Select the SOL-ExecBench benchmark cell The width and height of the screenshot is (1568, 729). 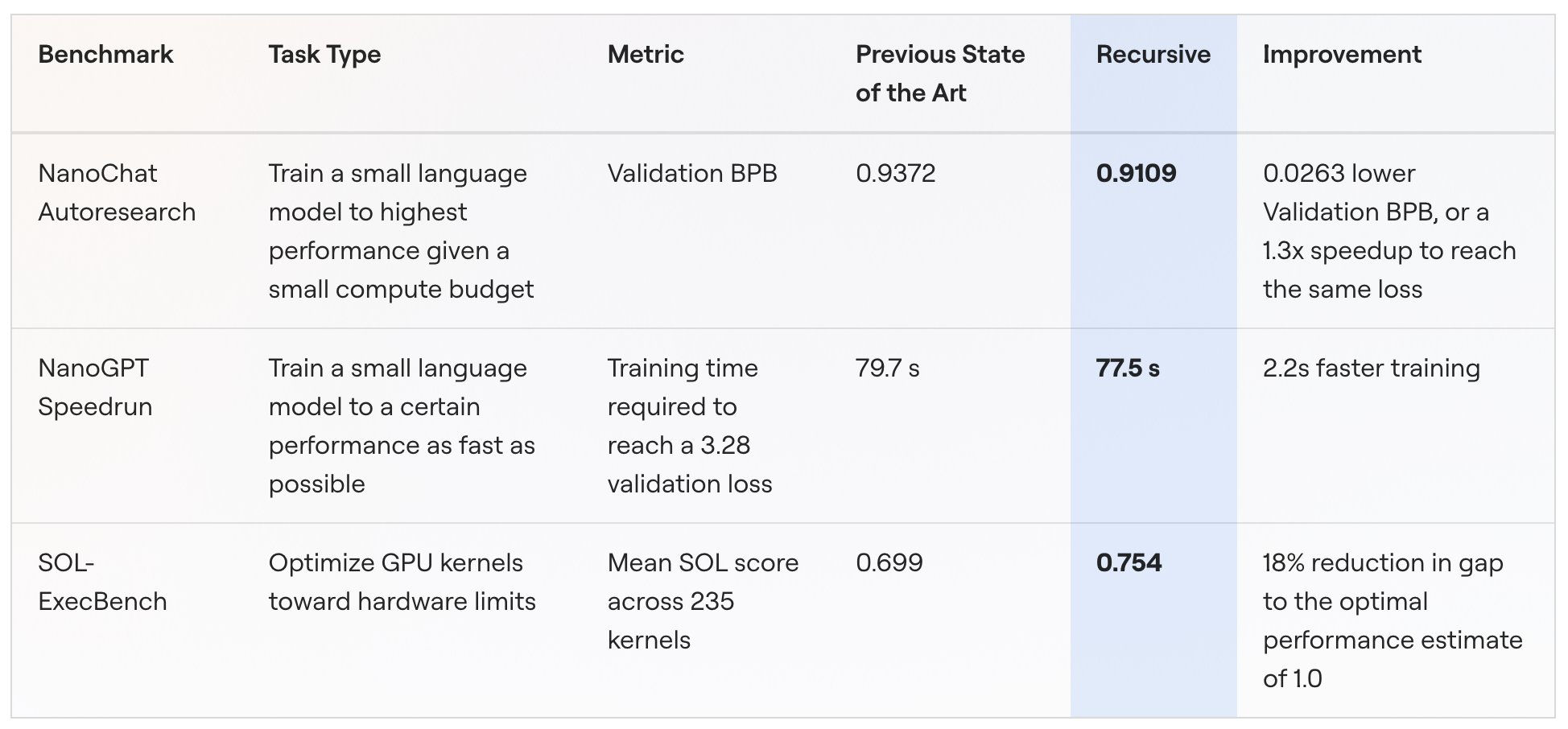(x=102, y=582)
